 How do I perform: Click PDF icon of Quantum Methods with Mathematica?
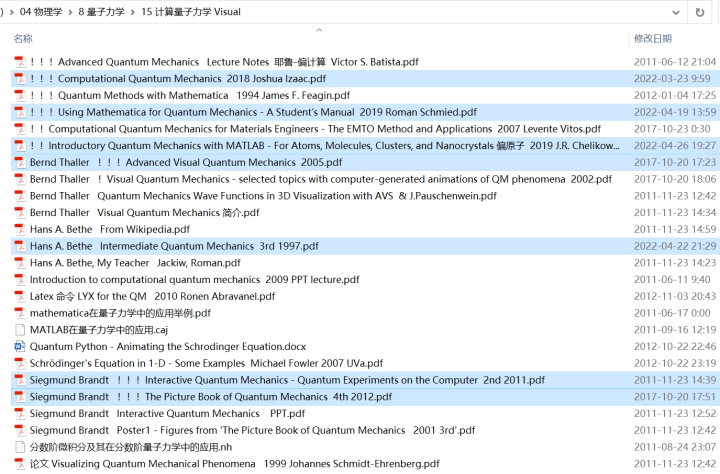(20, 96)
